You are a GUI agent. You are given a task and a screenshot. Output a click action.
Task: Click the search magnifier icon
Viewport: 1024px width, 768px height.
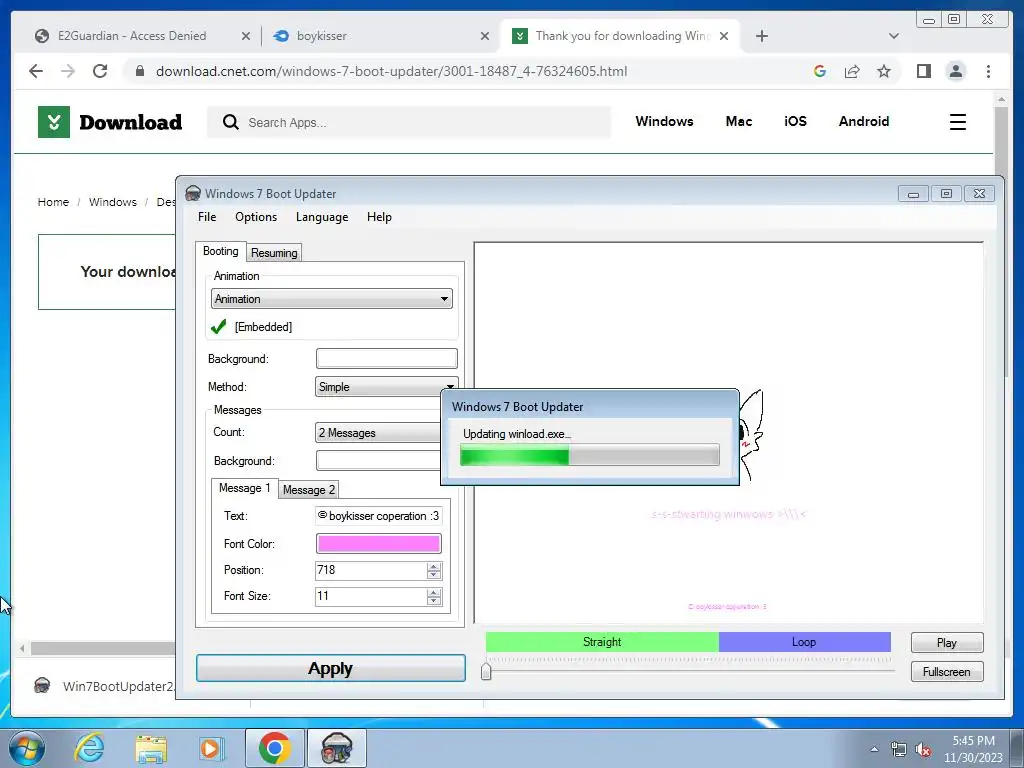[x=231, y=122]
